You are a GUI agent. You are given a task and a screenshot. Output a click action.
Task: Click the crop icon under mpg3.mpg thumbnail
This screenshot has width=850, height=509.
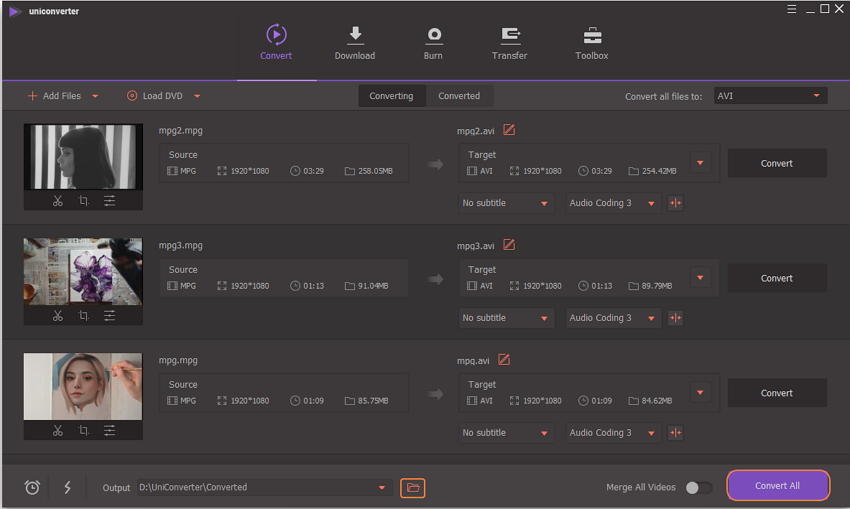click(x=83, y=316)
